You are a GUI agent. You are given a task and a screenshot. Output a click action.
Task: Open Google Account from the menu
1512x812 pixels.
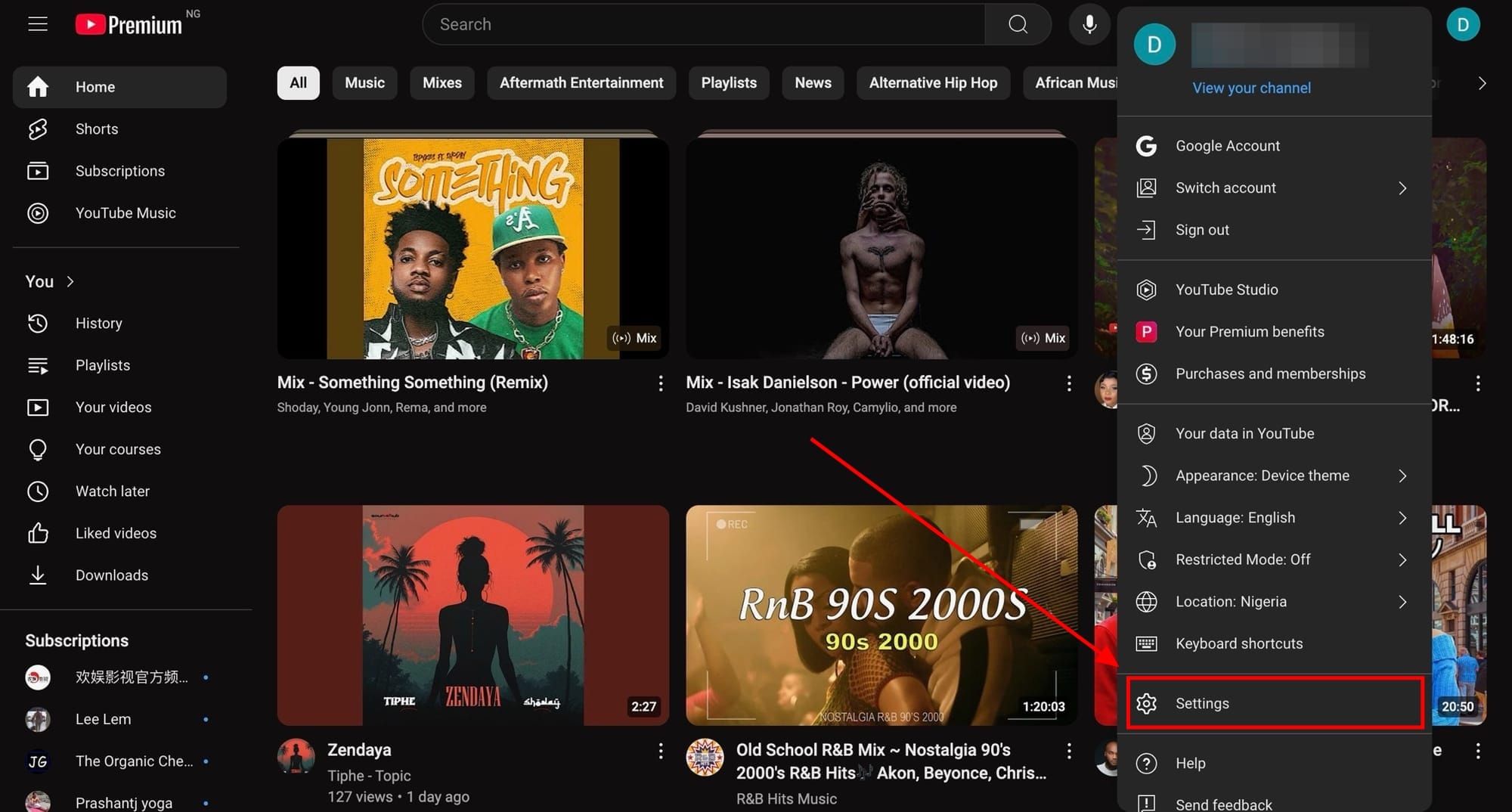[1274, 146]
